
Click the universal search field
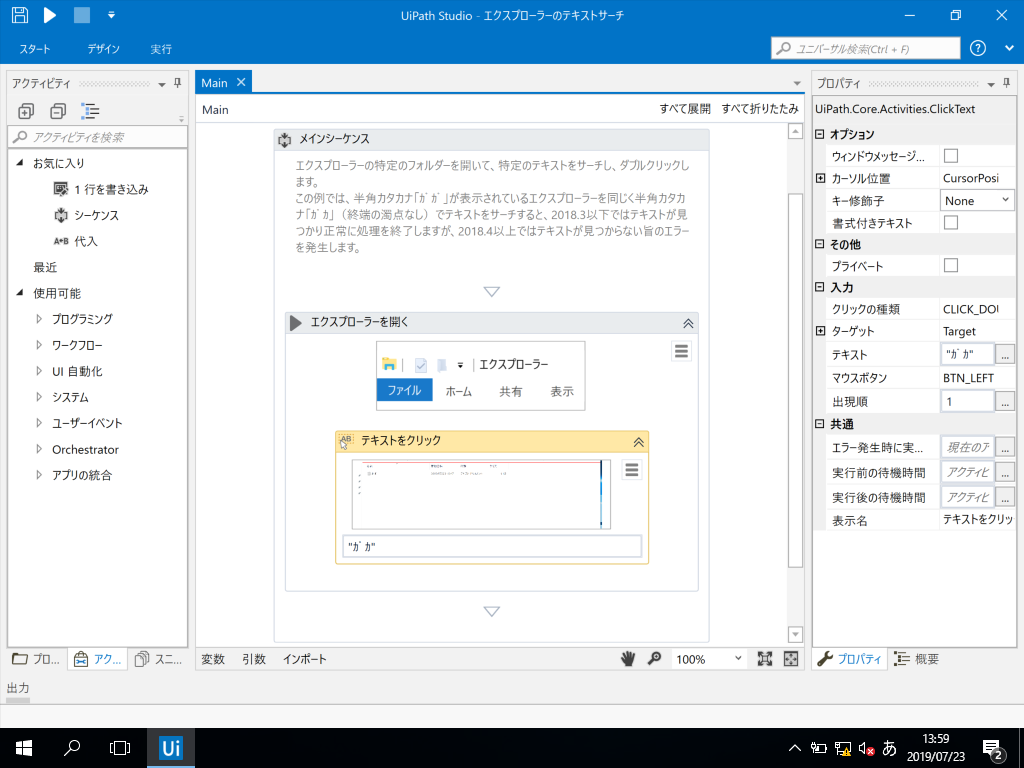click(866, 48)
